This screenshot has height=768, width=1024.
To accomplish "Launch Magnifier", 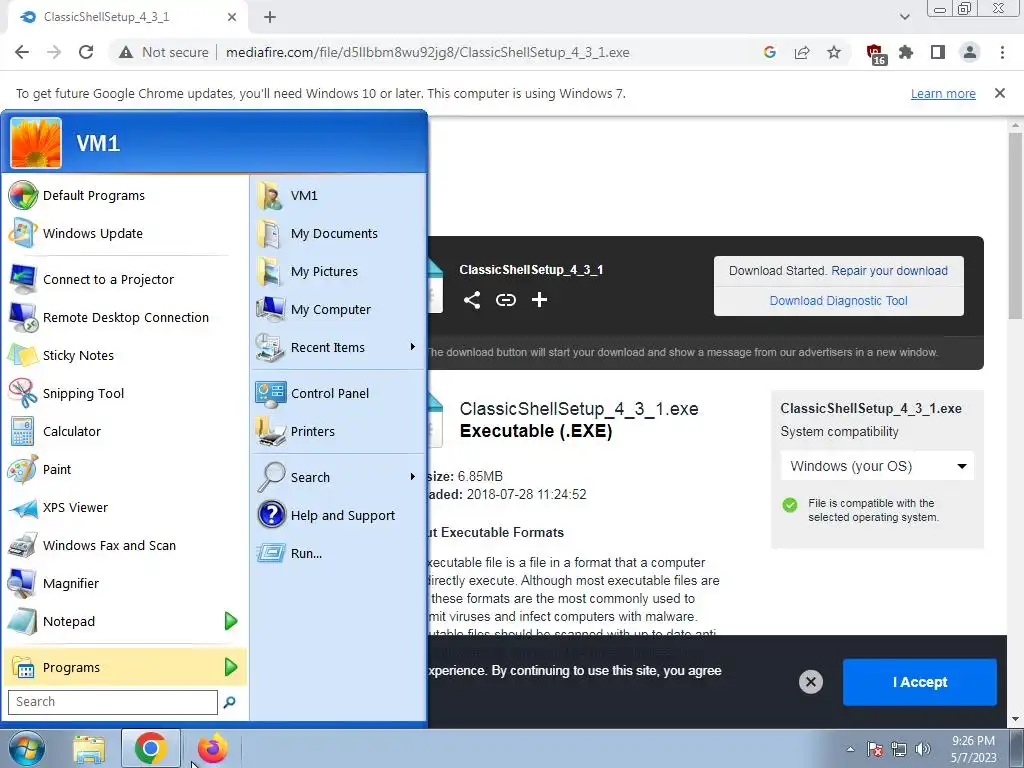I will click(124, 583).
